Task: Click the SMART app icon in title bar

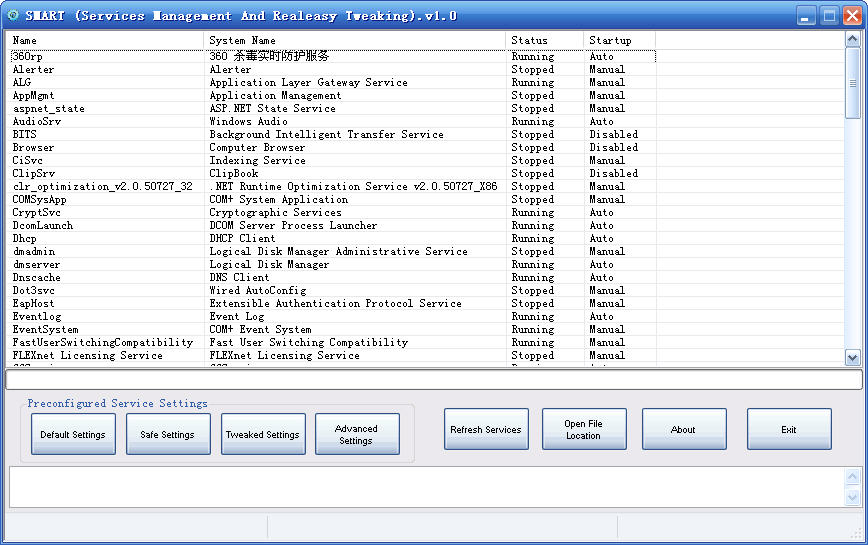Action: 13,15
